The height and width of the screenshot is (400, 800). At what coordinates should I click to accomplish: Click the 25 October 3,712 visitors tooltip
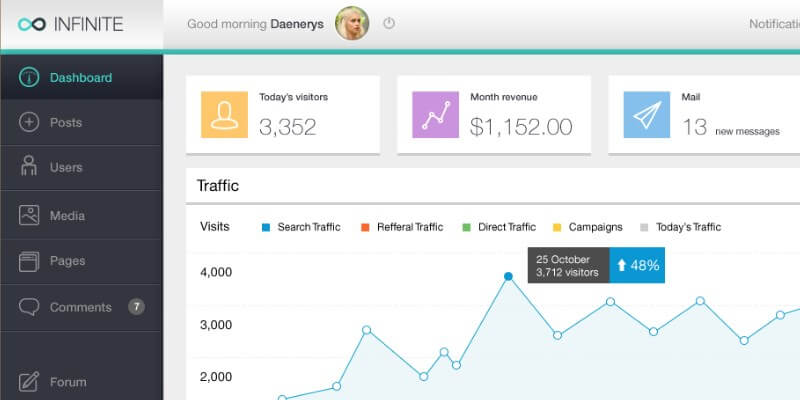[x=568, y=265]
